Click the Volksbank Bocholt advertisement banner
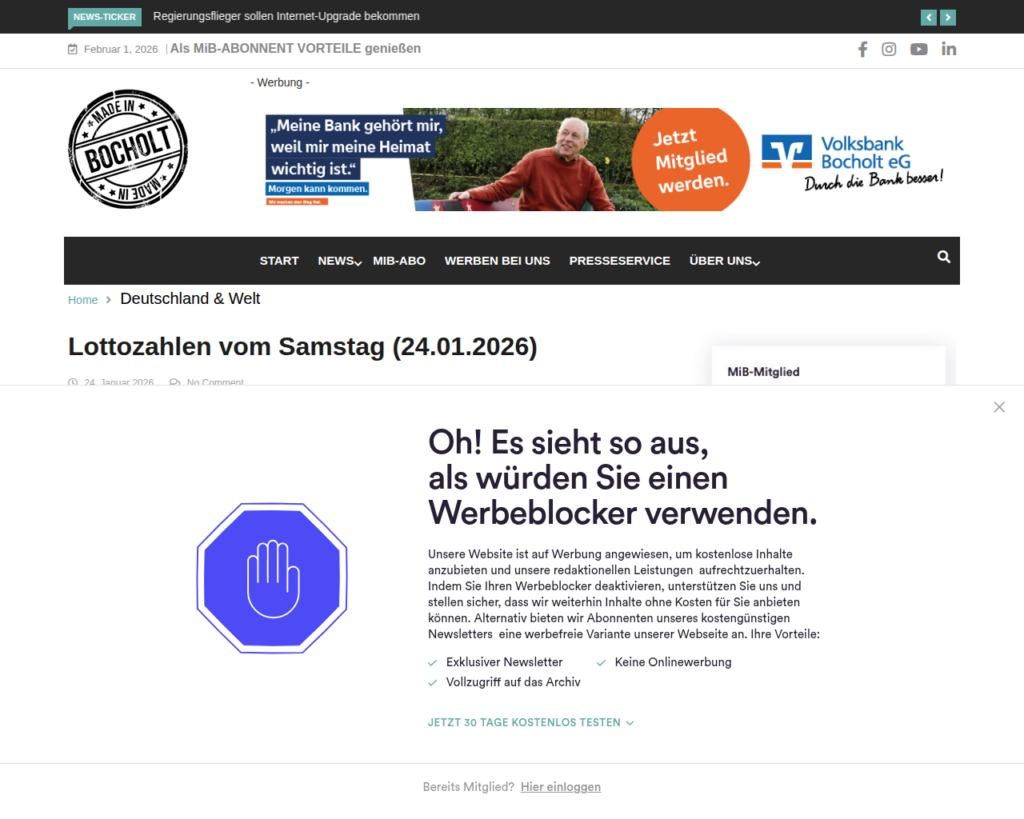1024x819 pixels. (605, 159)
